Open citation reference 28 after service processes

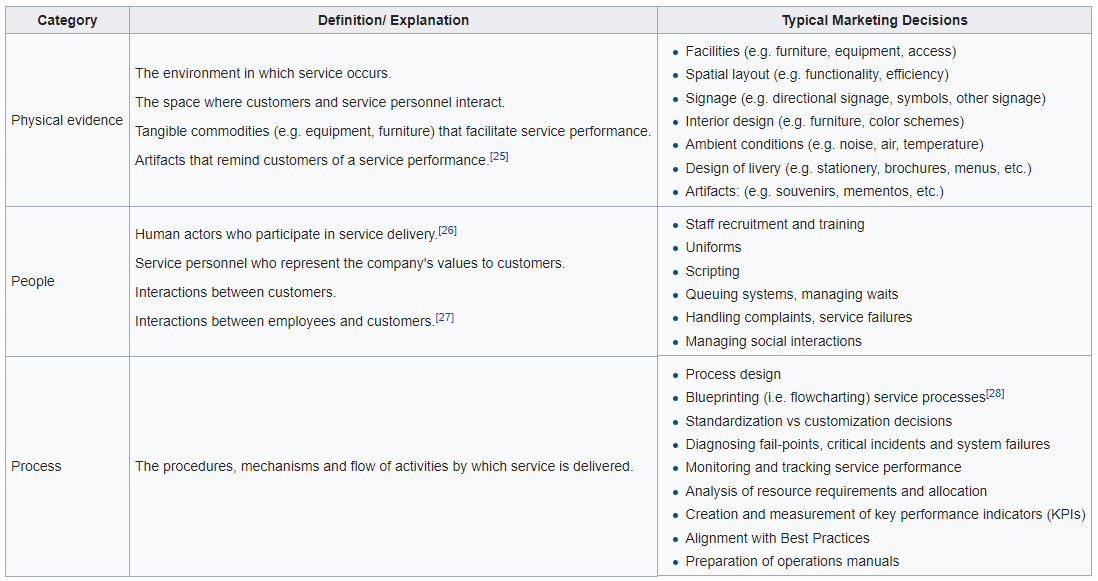point(995,393)
